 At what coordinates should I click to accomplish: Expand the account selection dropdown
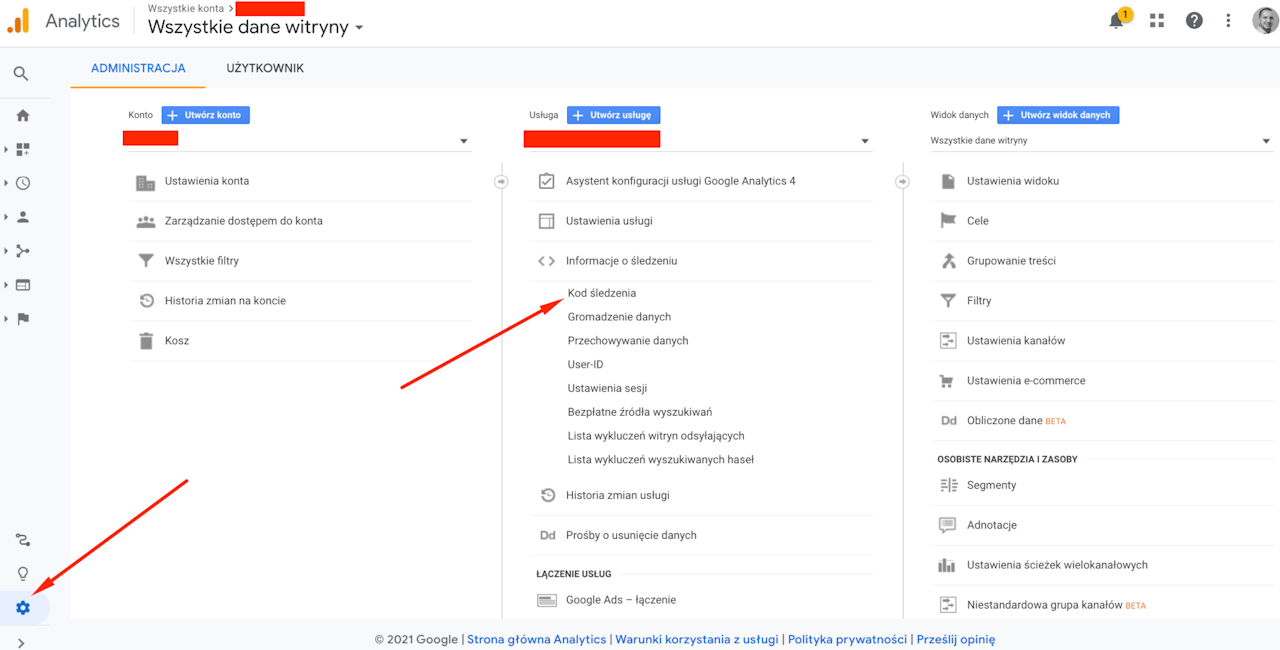tap(463, 141)
